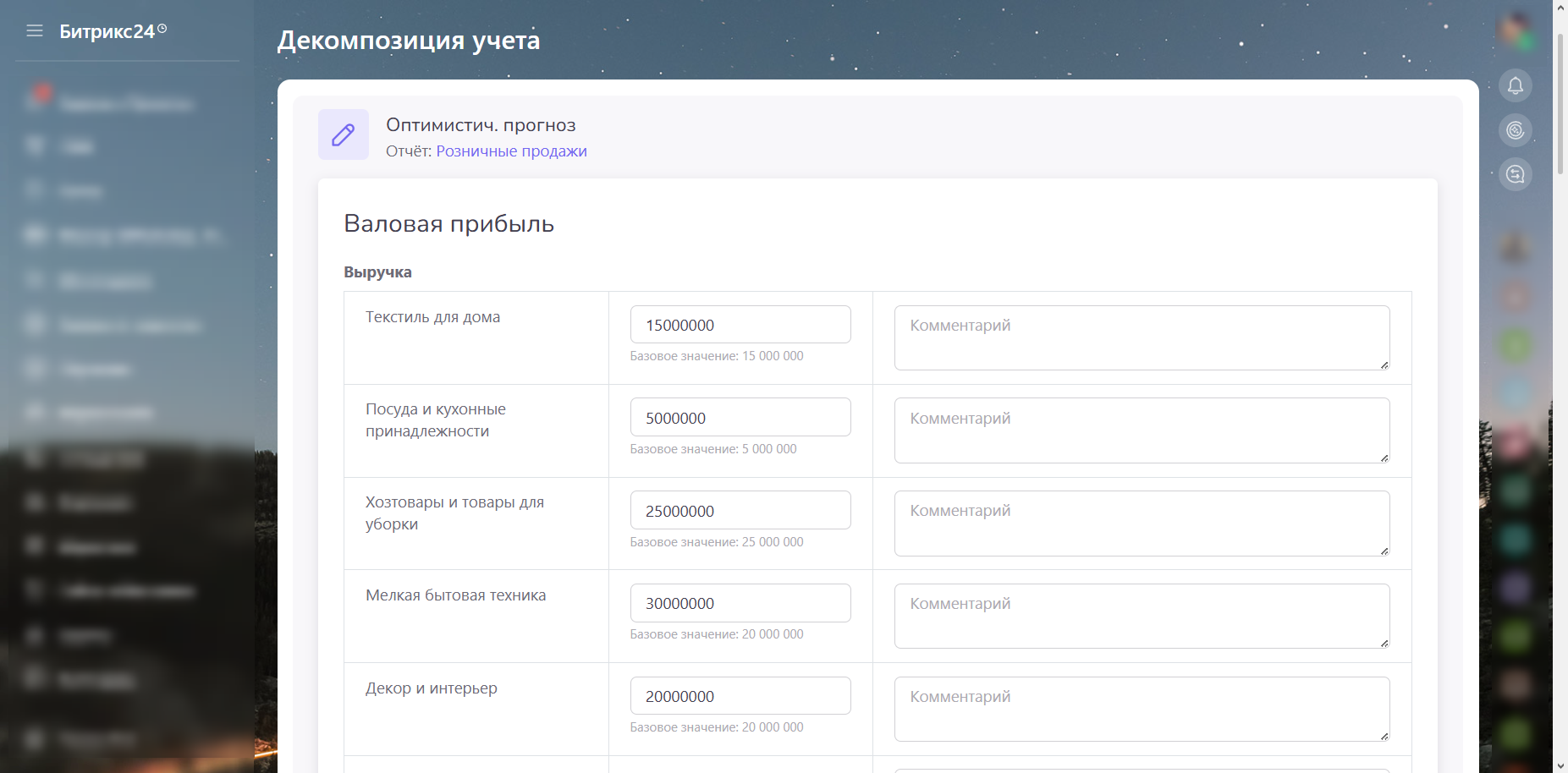Click the Мелкая бытовая техника value 30000000
Image resolution: width=1568 pixels, height=773 pixels.
tap(740, 604)
